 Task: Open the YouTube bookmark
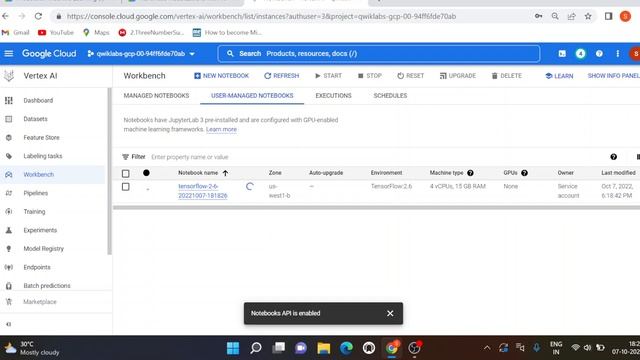click(x=56, y=33)
